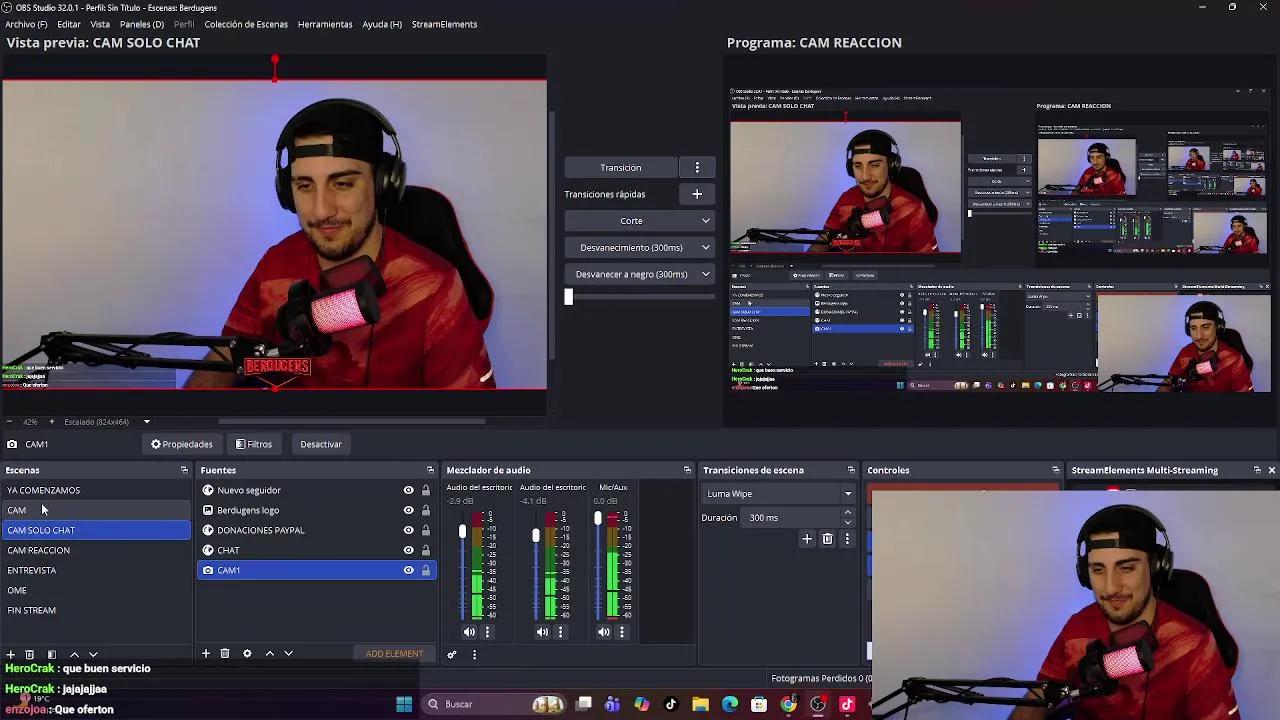Open the Vista menu

pyautogui.click(x=100, y=24)
